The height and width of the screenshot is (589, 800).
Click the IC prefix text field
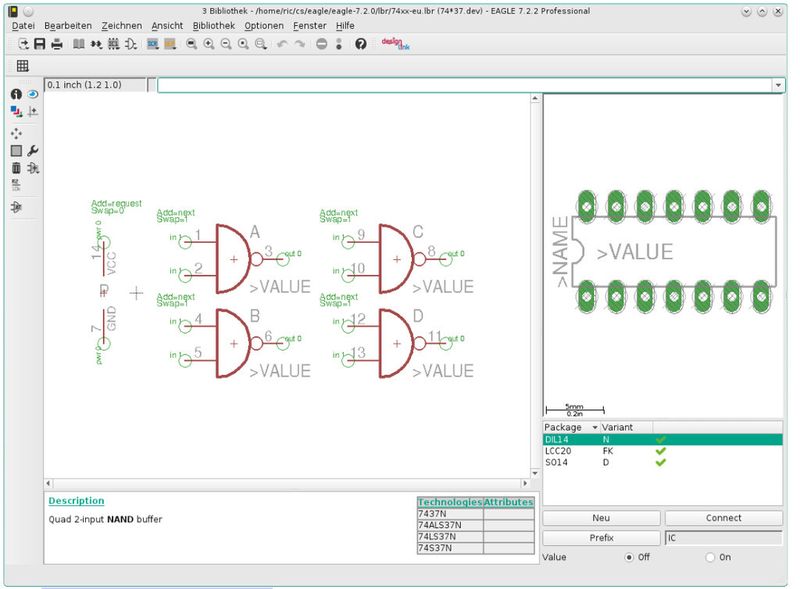pos(723,538)
